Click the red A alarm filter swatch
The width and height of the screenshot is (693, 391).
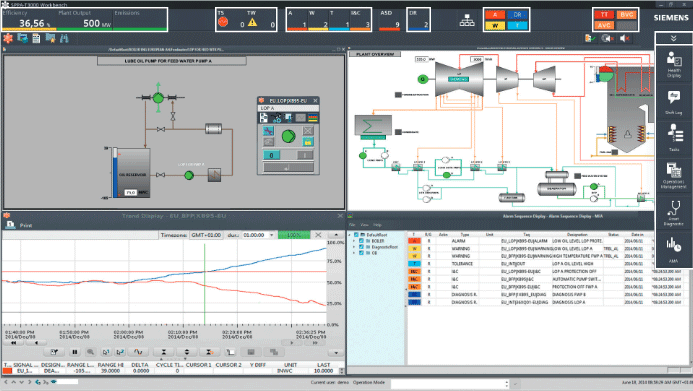(x=495, y=15)
